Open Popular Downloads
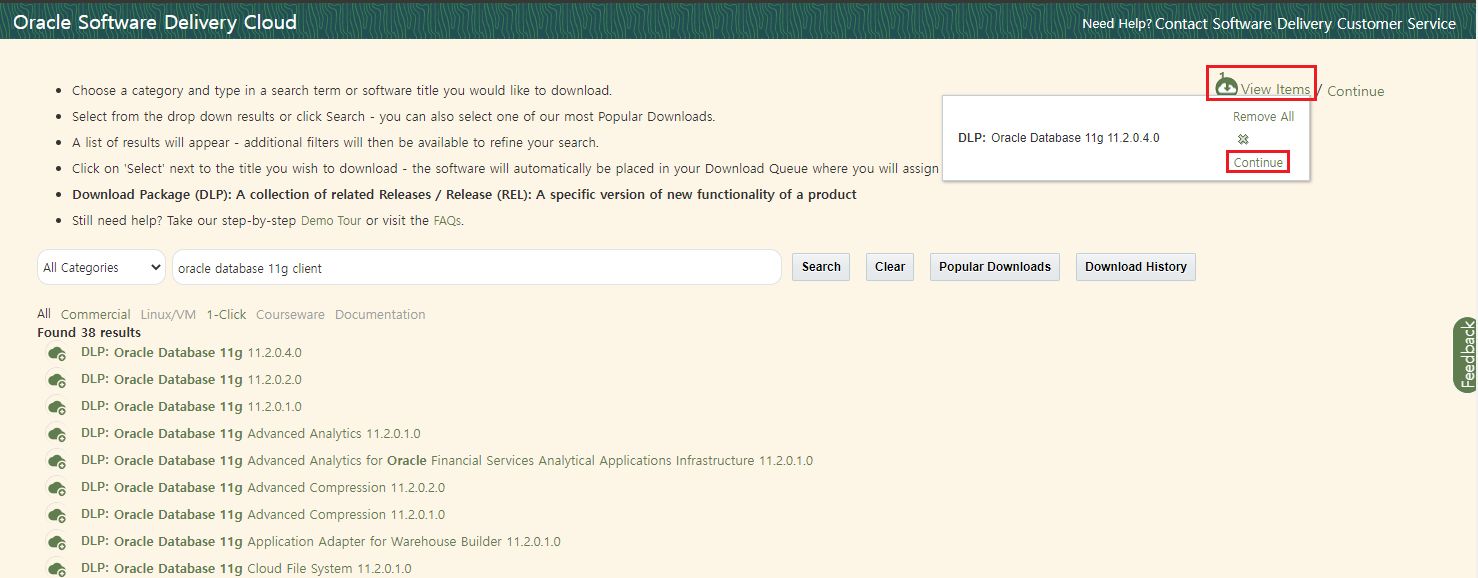The height and width of the screenshot is (578, 1478). coord(995,267)
